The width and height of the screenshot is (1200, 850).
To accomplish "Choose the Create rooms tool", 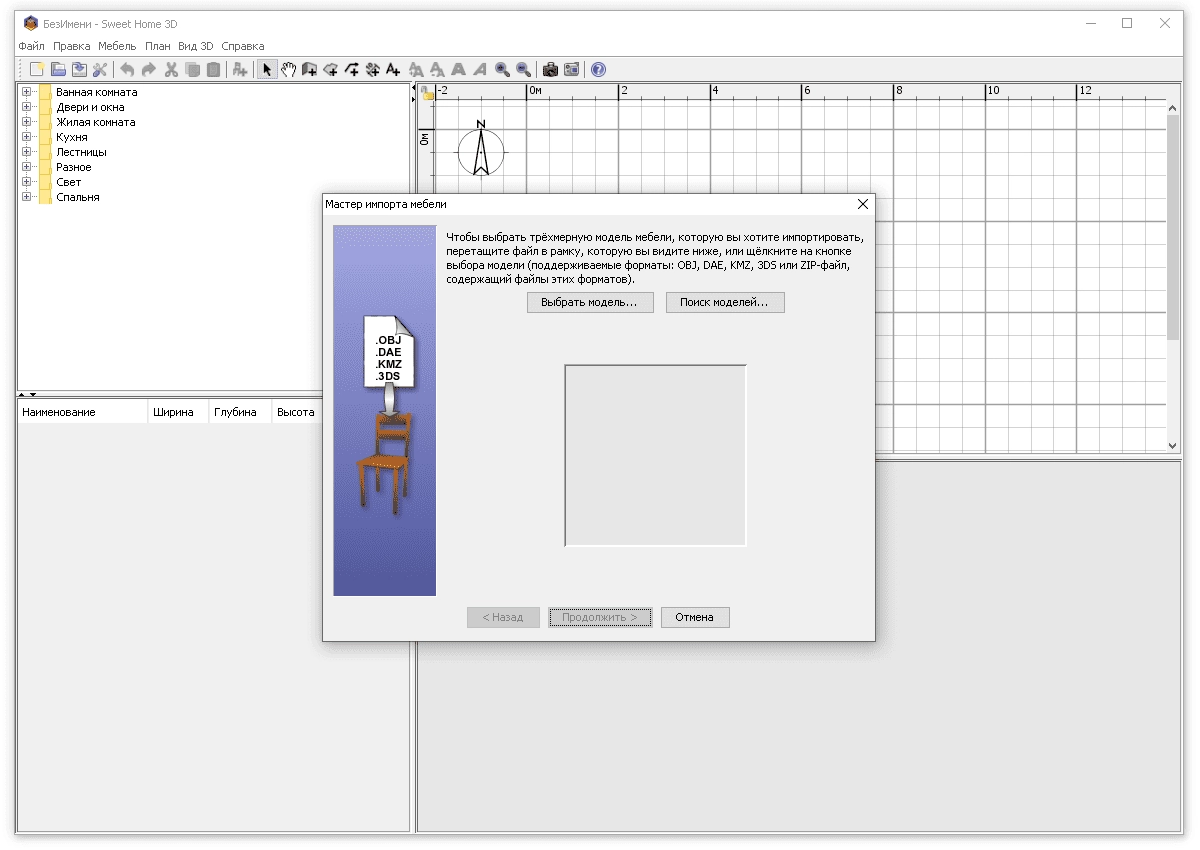I will point(330,69).
